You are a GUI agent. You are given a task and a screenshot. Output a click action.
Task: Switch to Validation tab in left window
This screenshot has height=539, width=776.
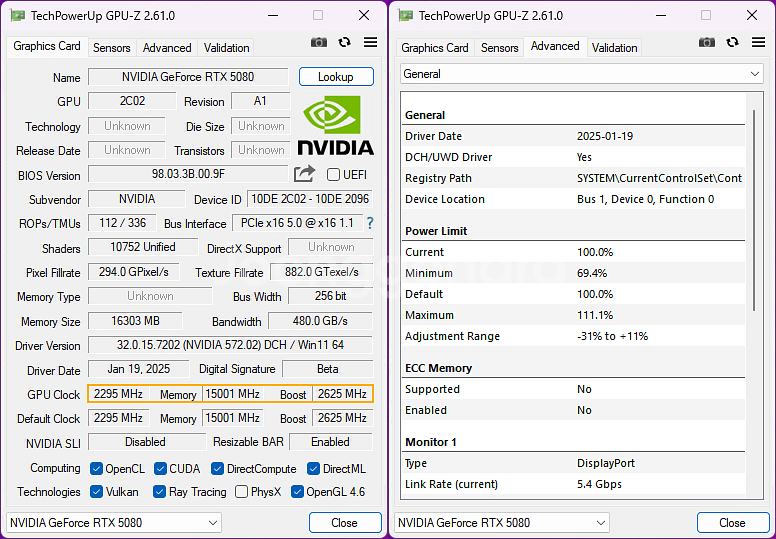[x=226, y=48]
